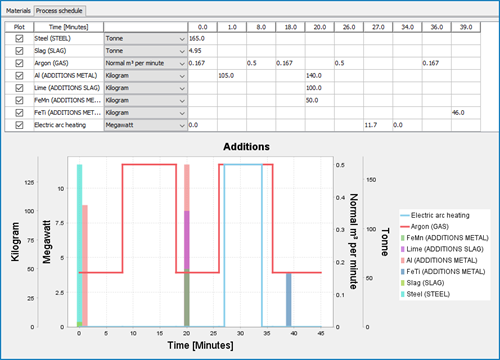This screenshot has width=500, height=360.
Task: Select the 0.0 time column header
Action: [202, 27]
